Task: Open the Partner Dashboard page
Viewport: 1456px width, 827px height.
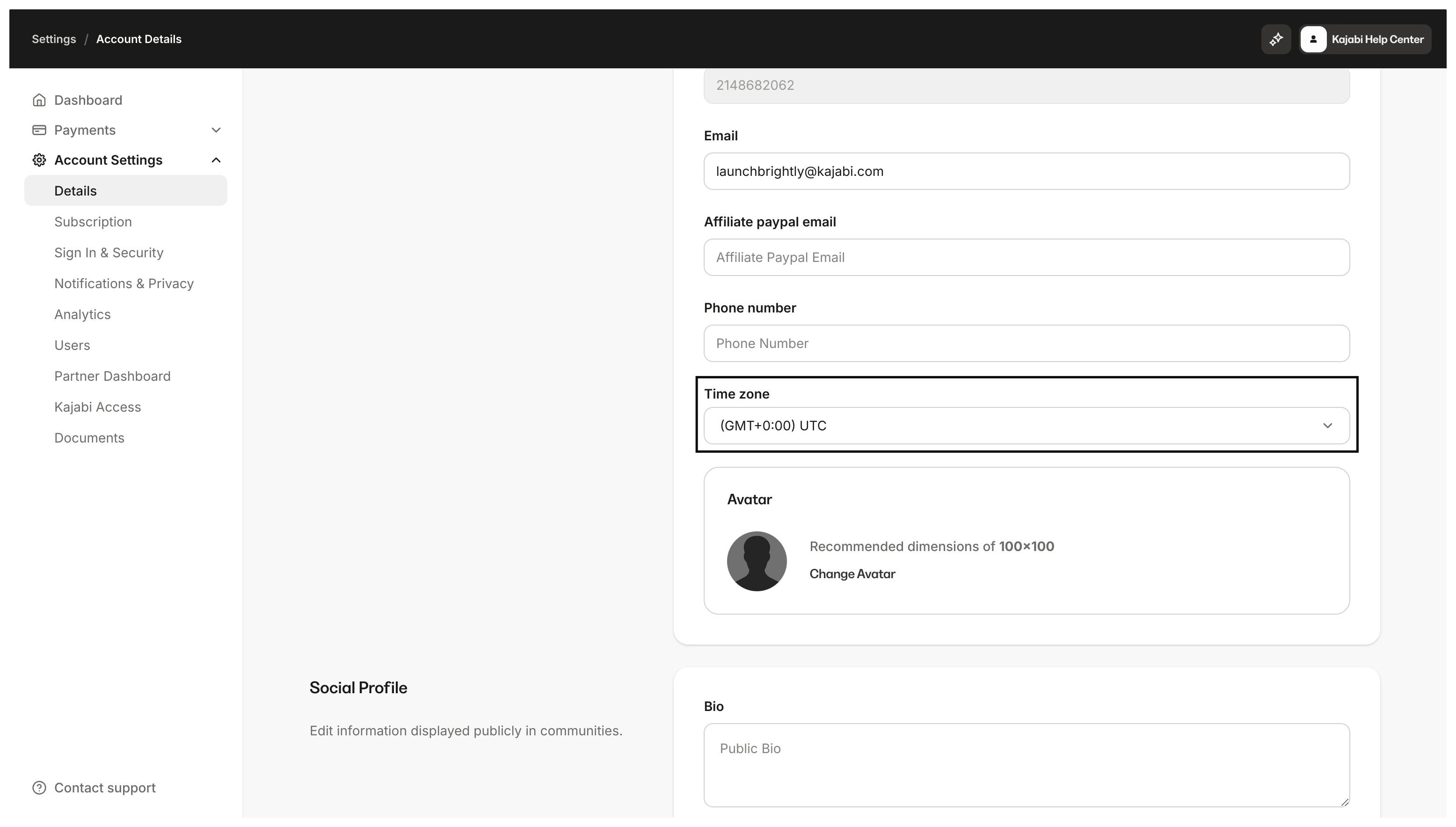Action: point(112,376)
